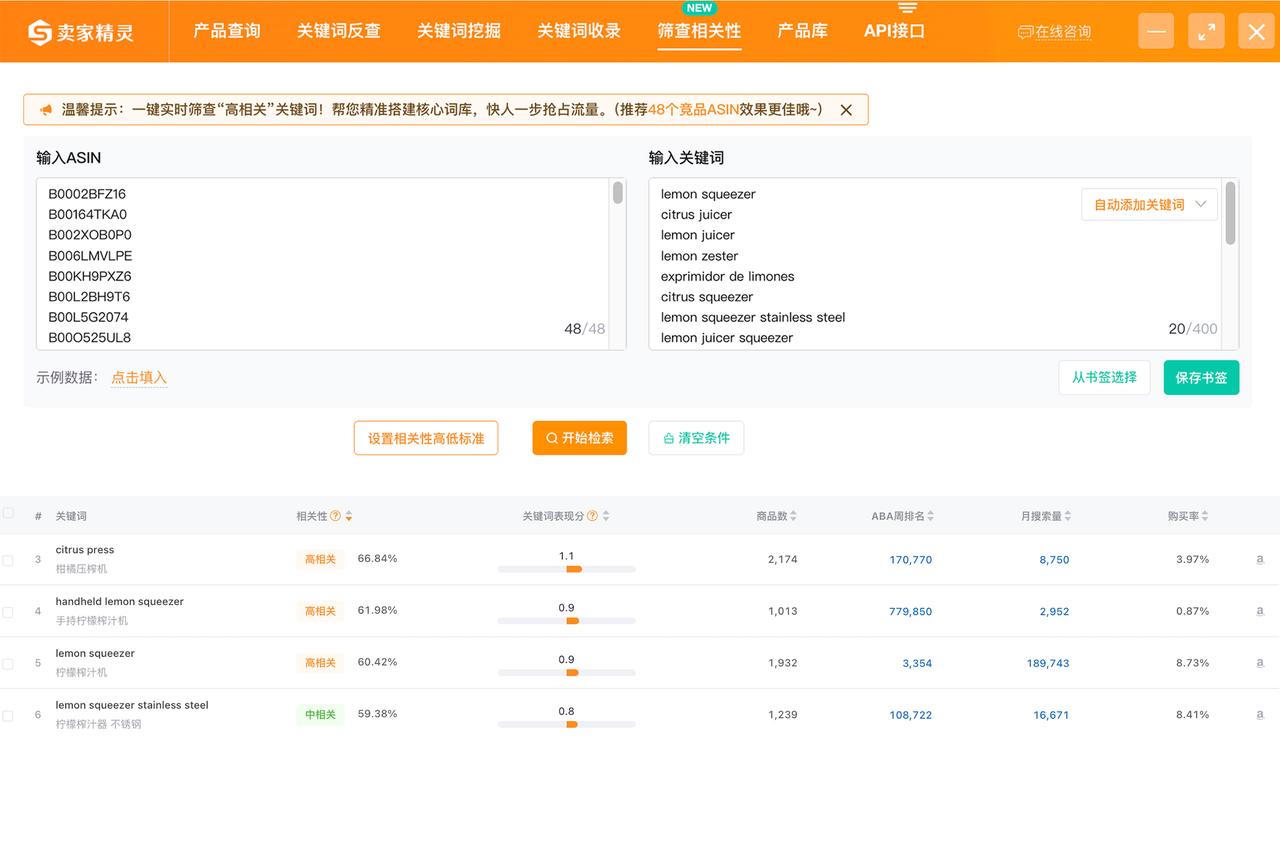Click the fullscreen expand window icon
Image resolution: width=1280 pixels, height=855 pixels.
[x=1207, y=31]
